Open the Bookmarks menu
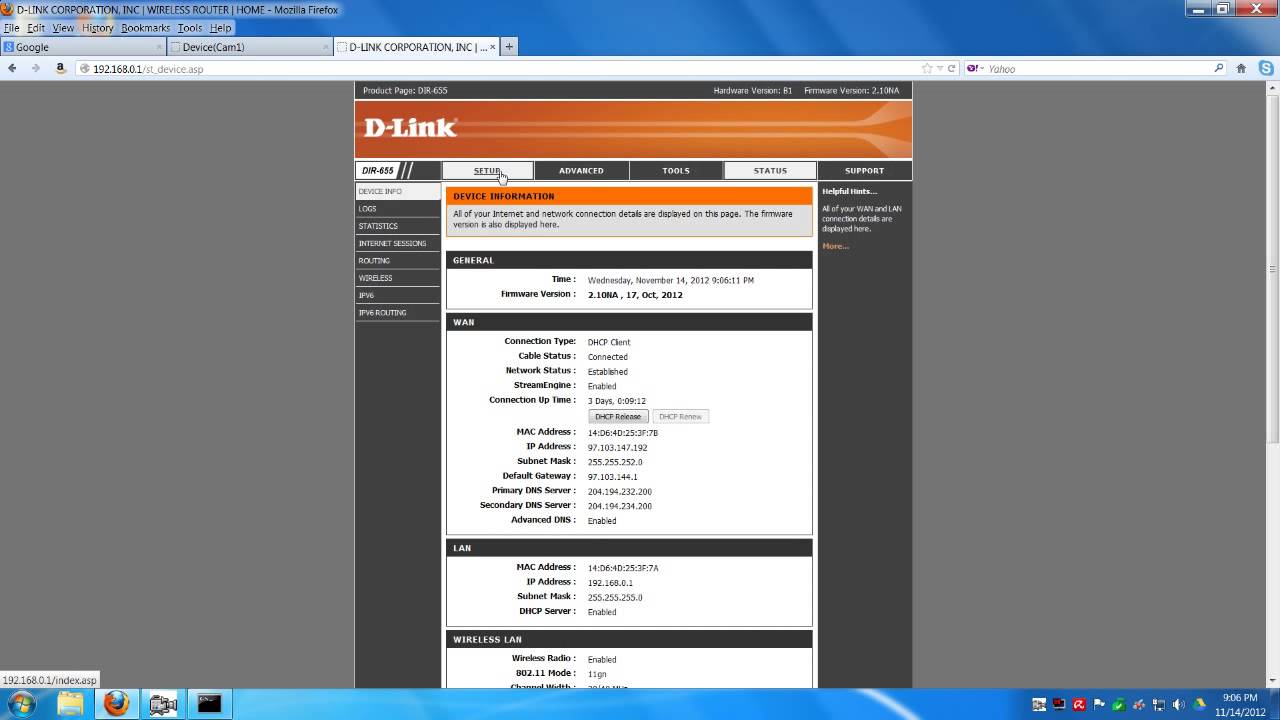 coord(146,28)
